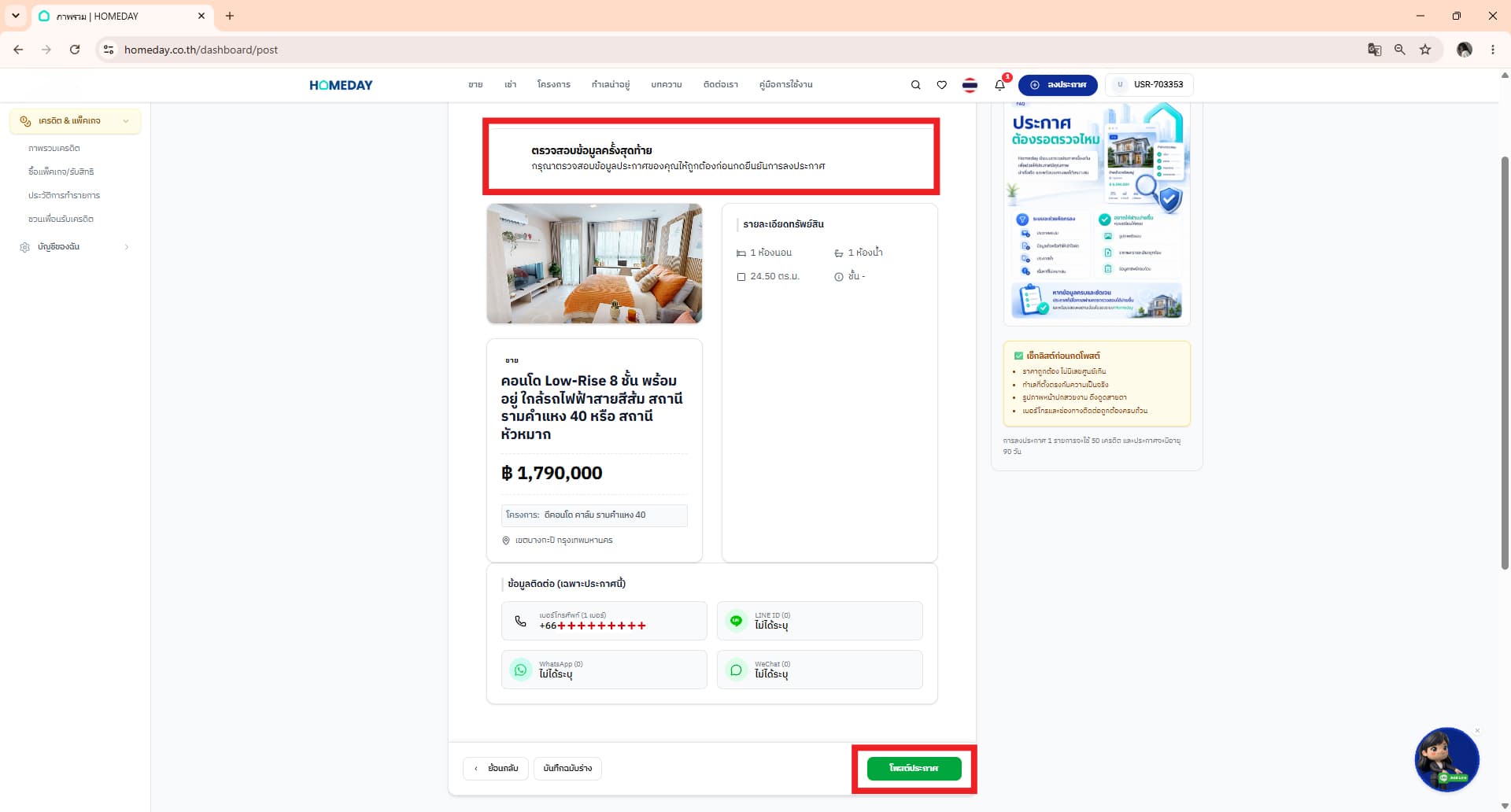The height and width of the screenshot is (812, 1511).
Task: Click the phone number contact card
Action: coord(604,621)
